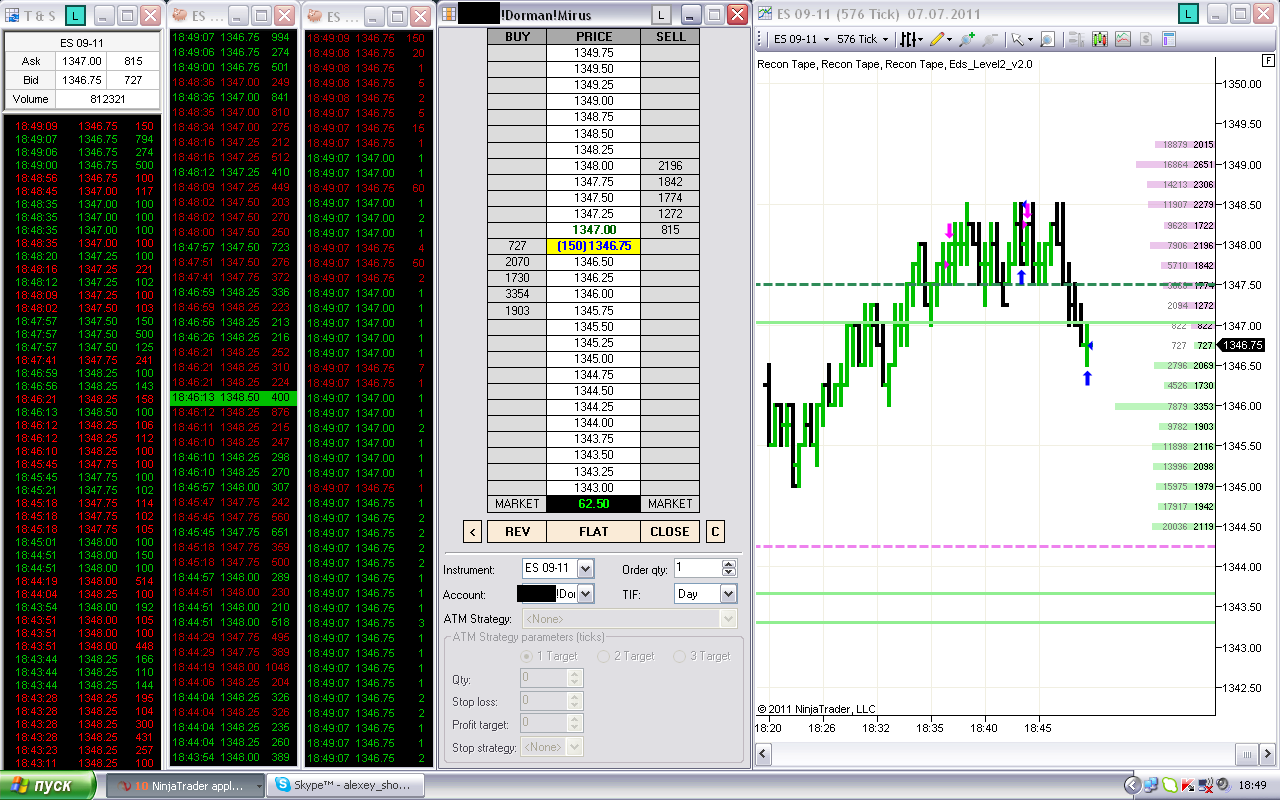Click the highlighted (150) 1346.75 price cell
The height and width of the screenshot is (800, 1280).
594,245
